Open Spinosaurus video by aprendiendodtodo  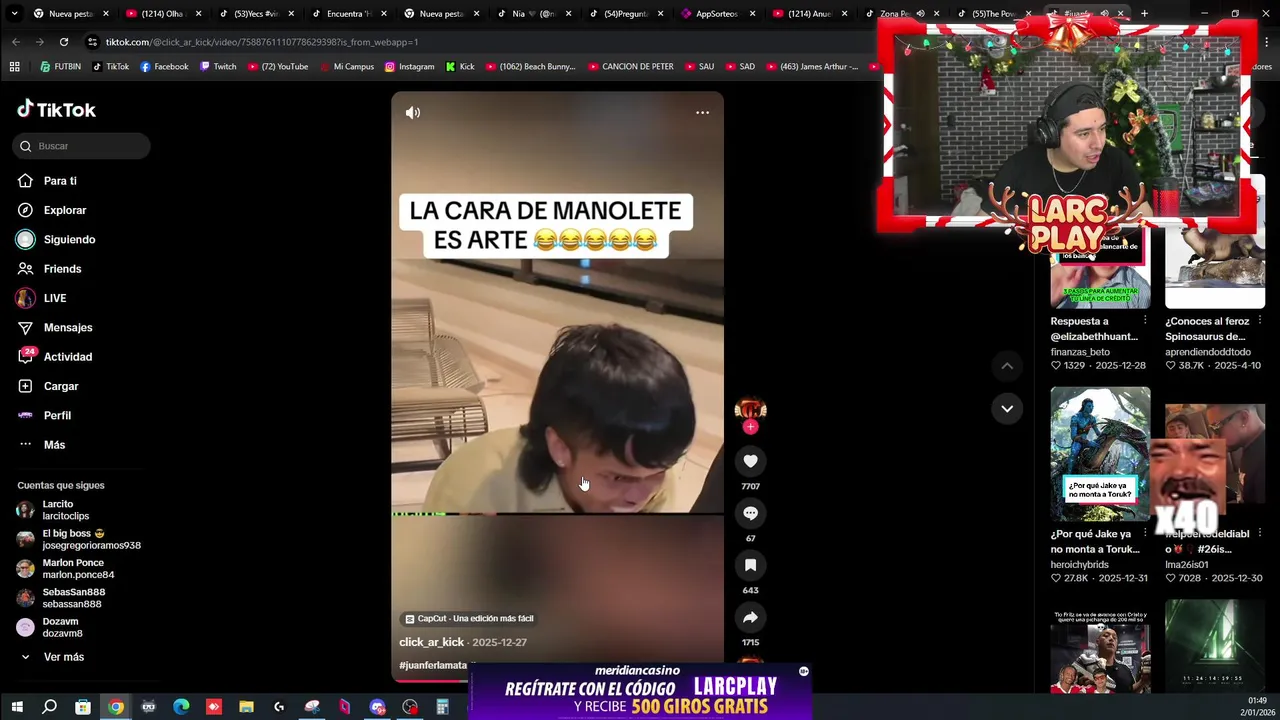(x=1215, y=270)
